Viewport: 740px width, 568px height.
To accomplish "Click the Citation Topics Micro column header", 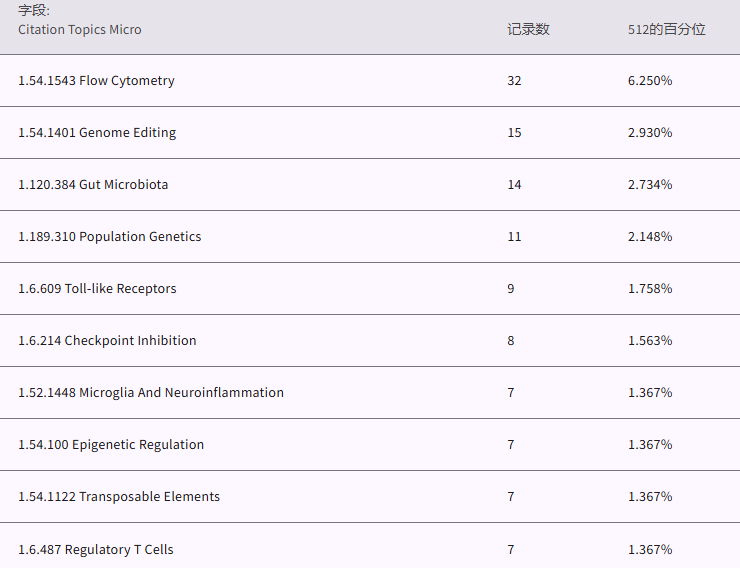I will 80,30.
